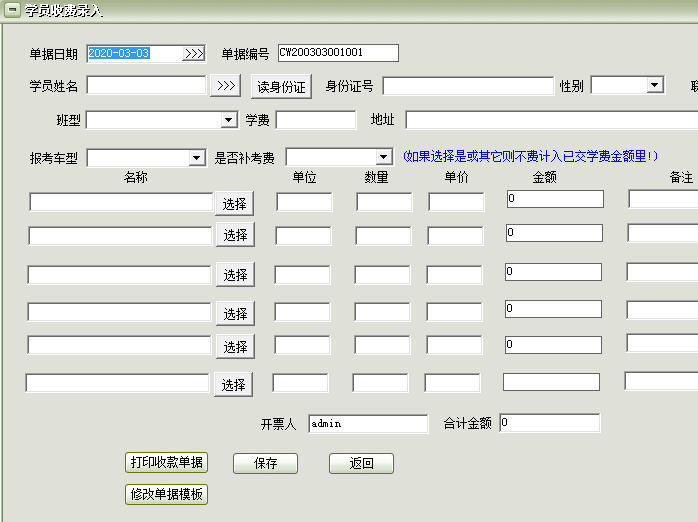The height and width of the screenshot is (522, 698).
Task: Click 选择 button in first item row
Action: 235,203
